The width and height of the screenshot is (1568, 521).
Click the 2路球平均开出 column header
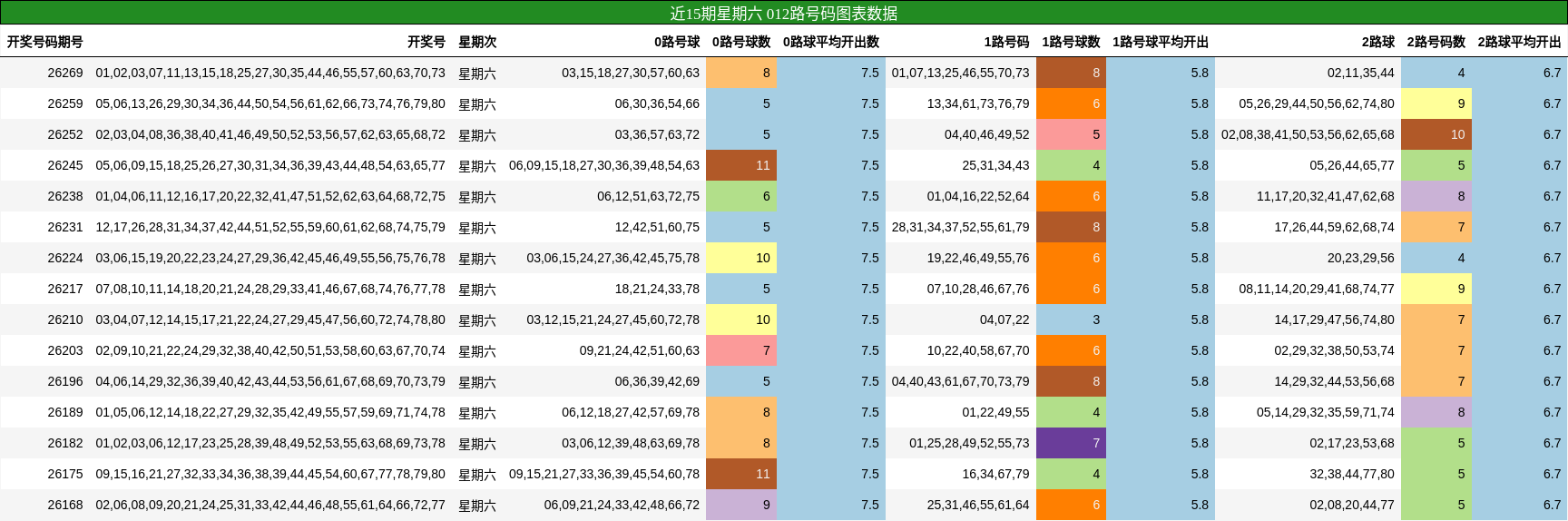1520,42
